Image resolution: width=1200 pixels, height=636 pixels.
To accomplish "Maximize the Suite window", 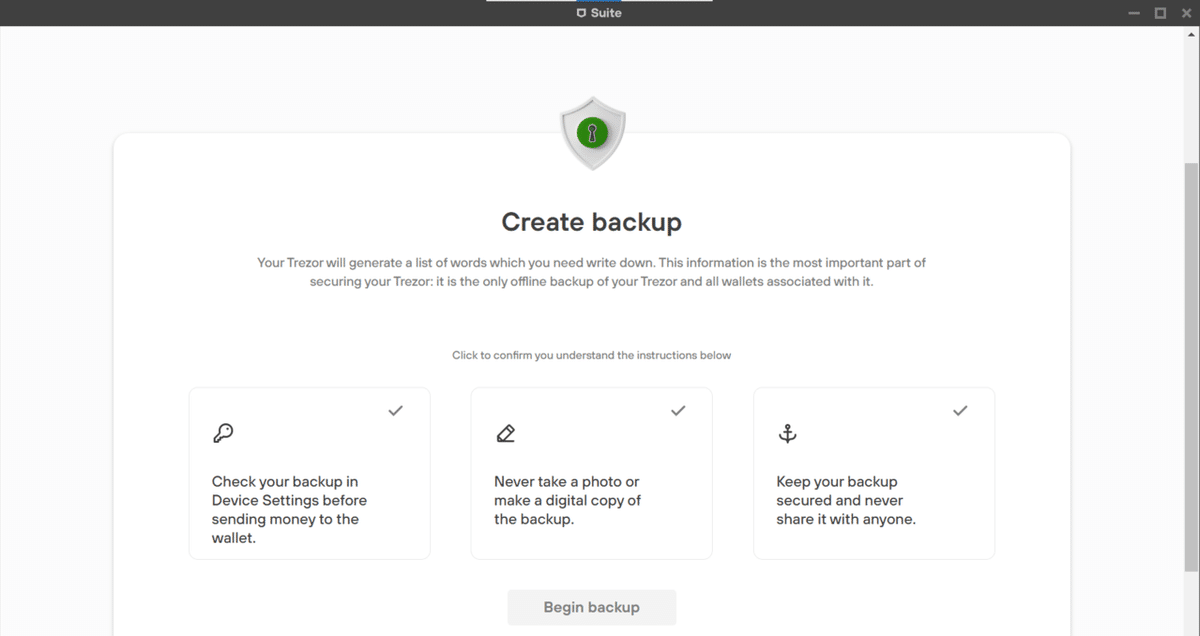I will click(1160, 13).
